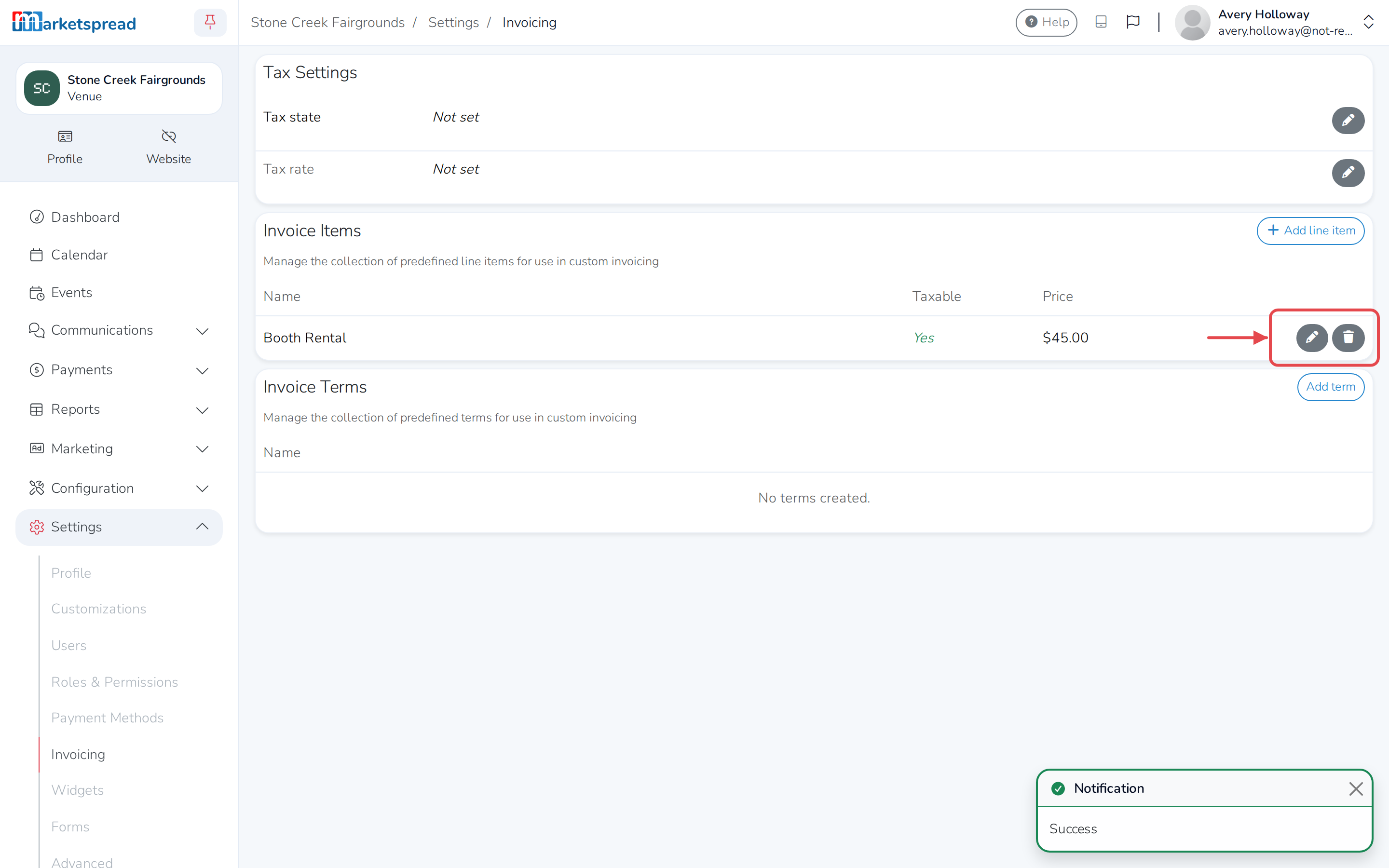Click the Booth Rental item name
1389x868 pixels.
click(x=305, y=338)
